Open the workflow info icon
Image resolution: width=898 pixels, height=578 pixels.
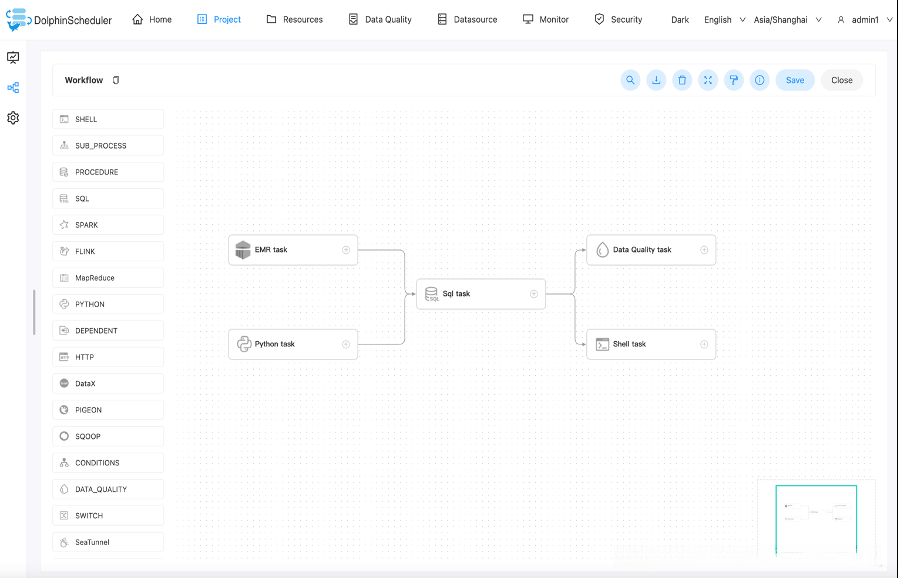[760, 80]
